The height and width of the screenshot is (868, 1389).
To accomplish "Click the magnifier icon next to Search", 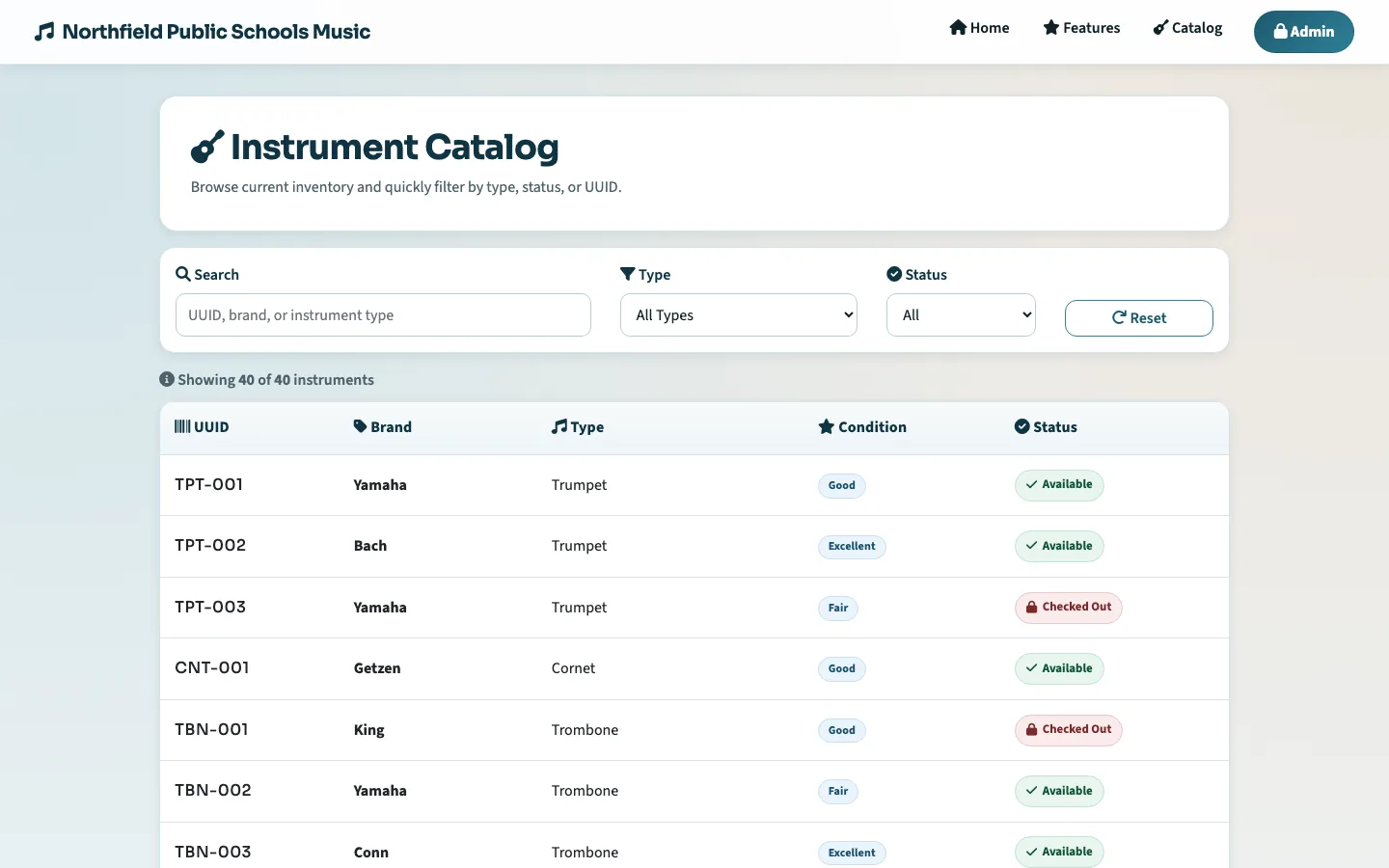I will point(182,274).
